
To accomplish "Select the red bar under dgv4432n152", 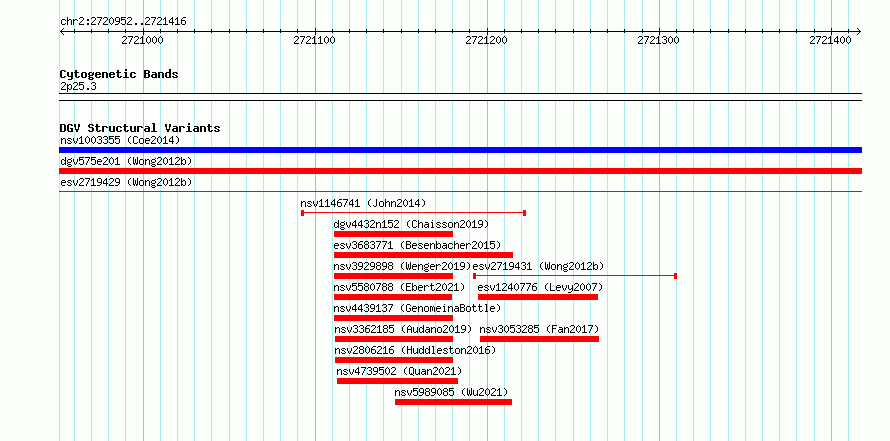I will click(393, 234).
